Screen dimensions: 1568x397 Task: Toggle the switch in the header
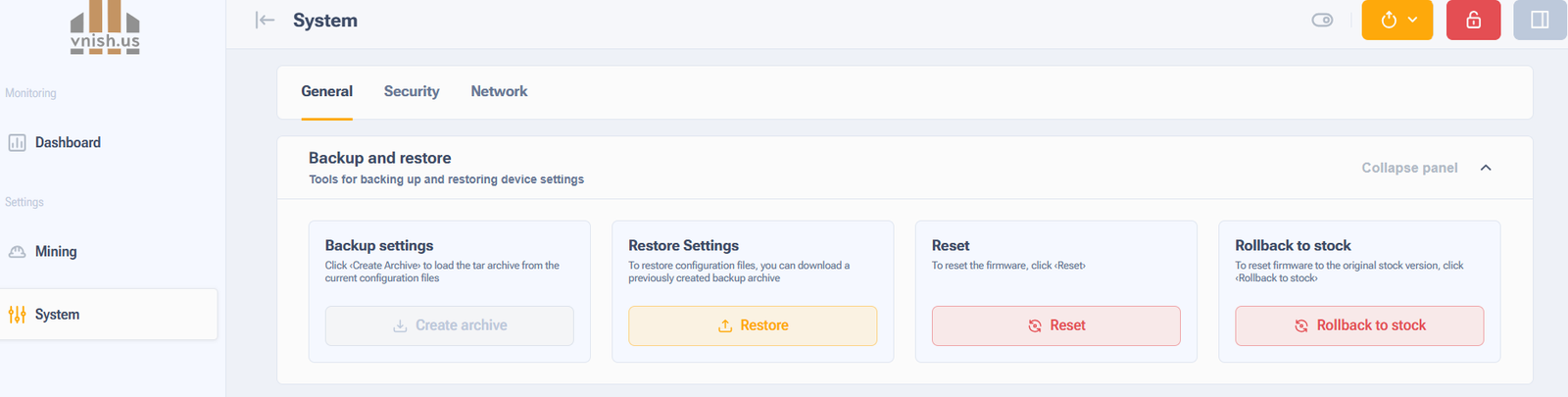[1322, 20]
